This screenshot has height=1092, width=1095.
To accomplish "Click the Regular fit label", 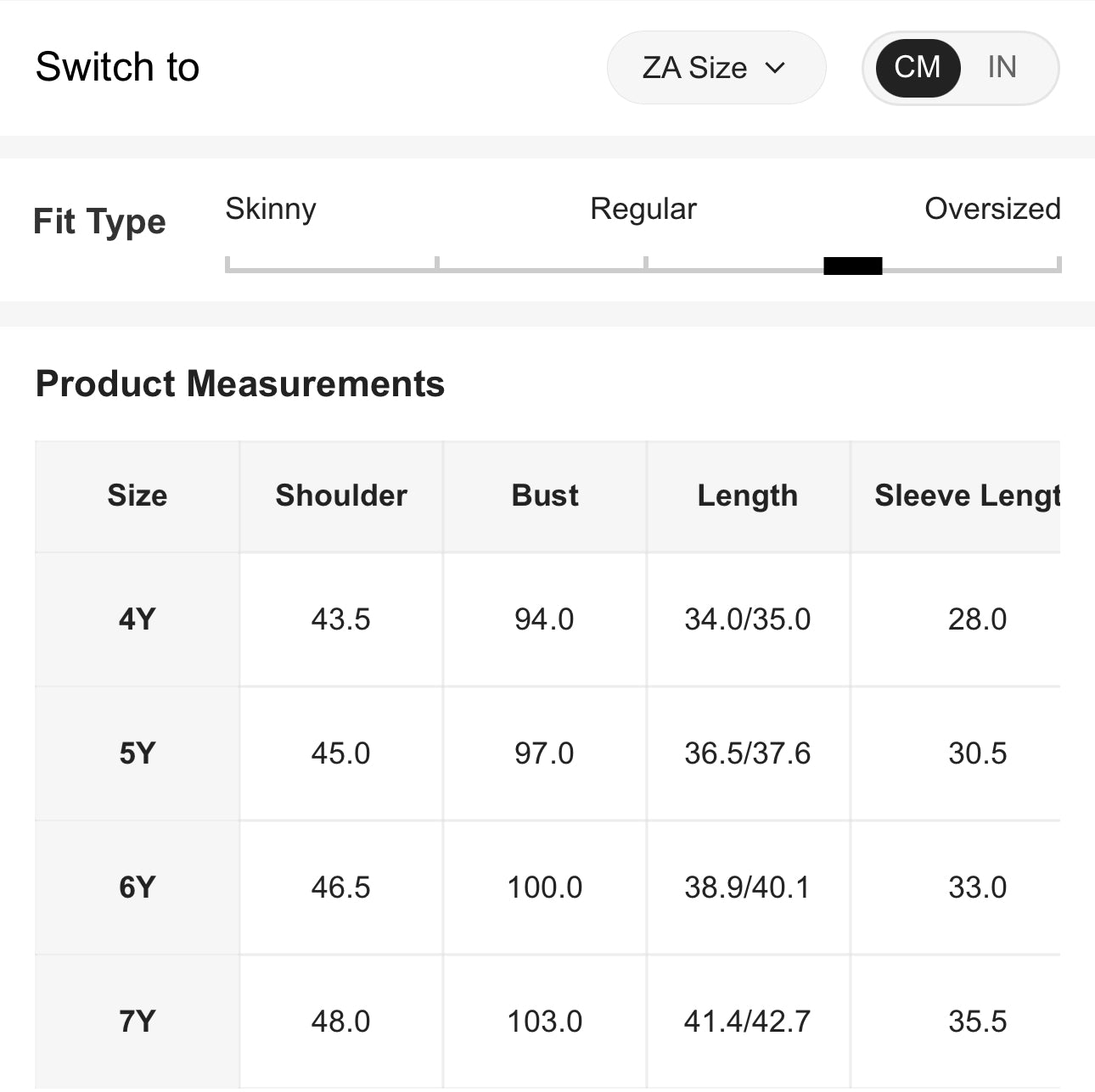I will pos(643,209).
